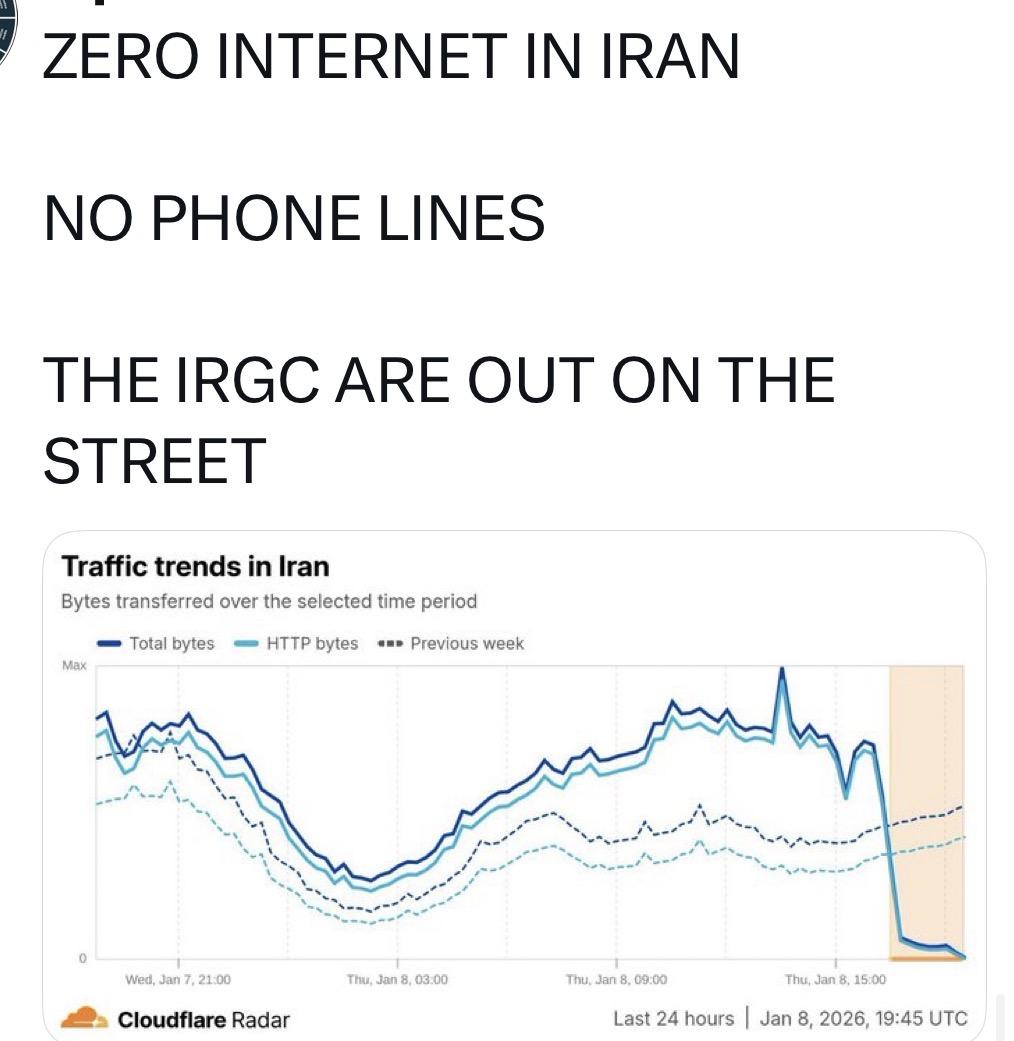Click the NO PHONE LINES tweet line
The width and height of the screenshot is (1014, 1041).
pyautogui.click(x=294, y=217)
